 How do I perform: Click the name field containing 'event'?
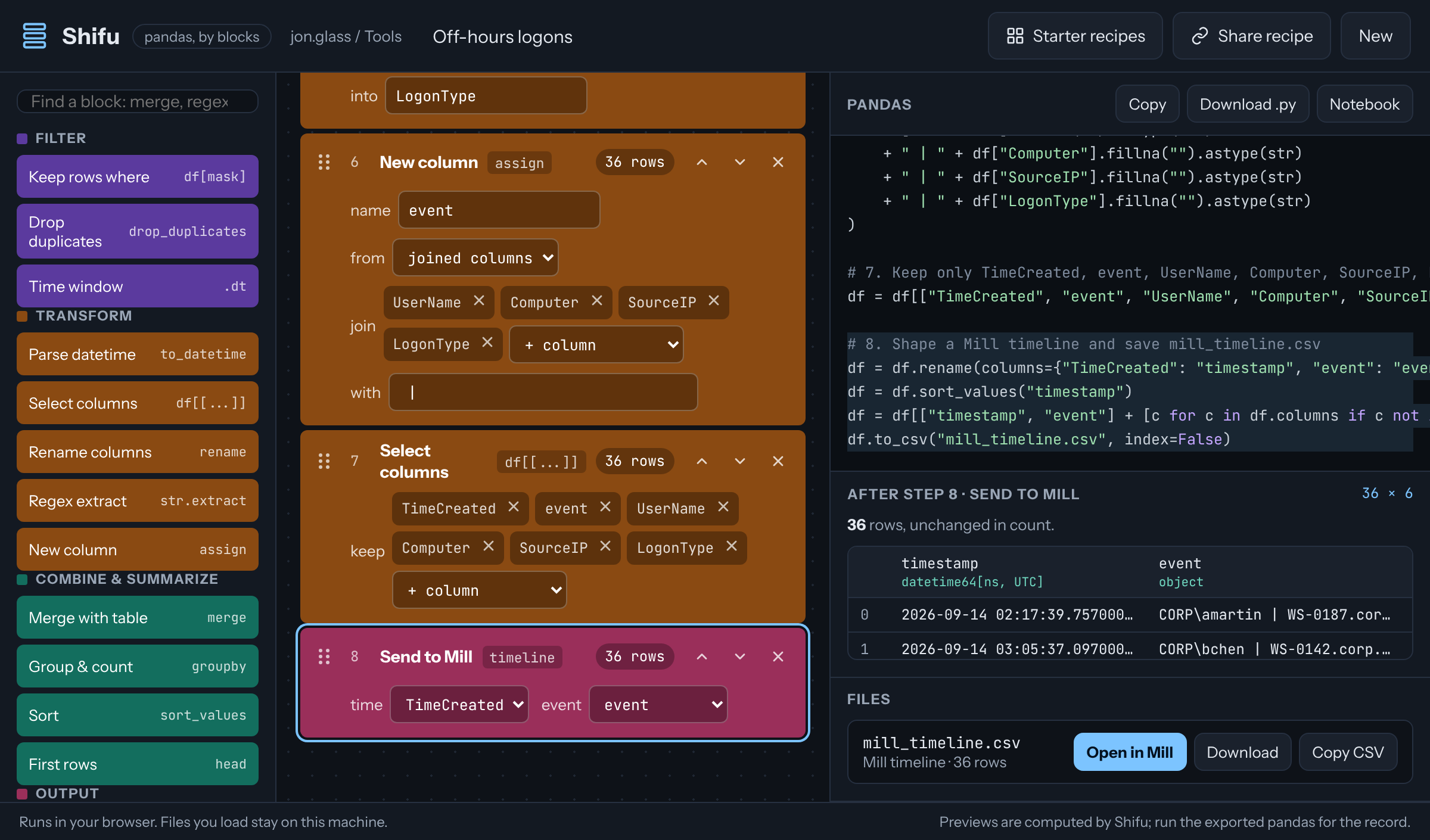click(499, 210)
